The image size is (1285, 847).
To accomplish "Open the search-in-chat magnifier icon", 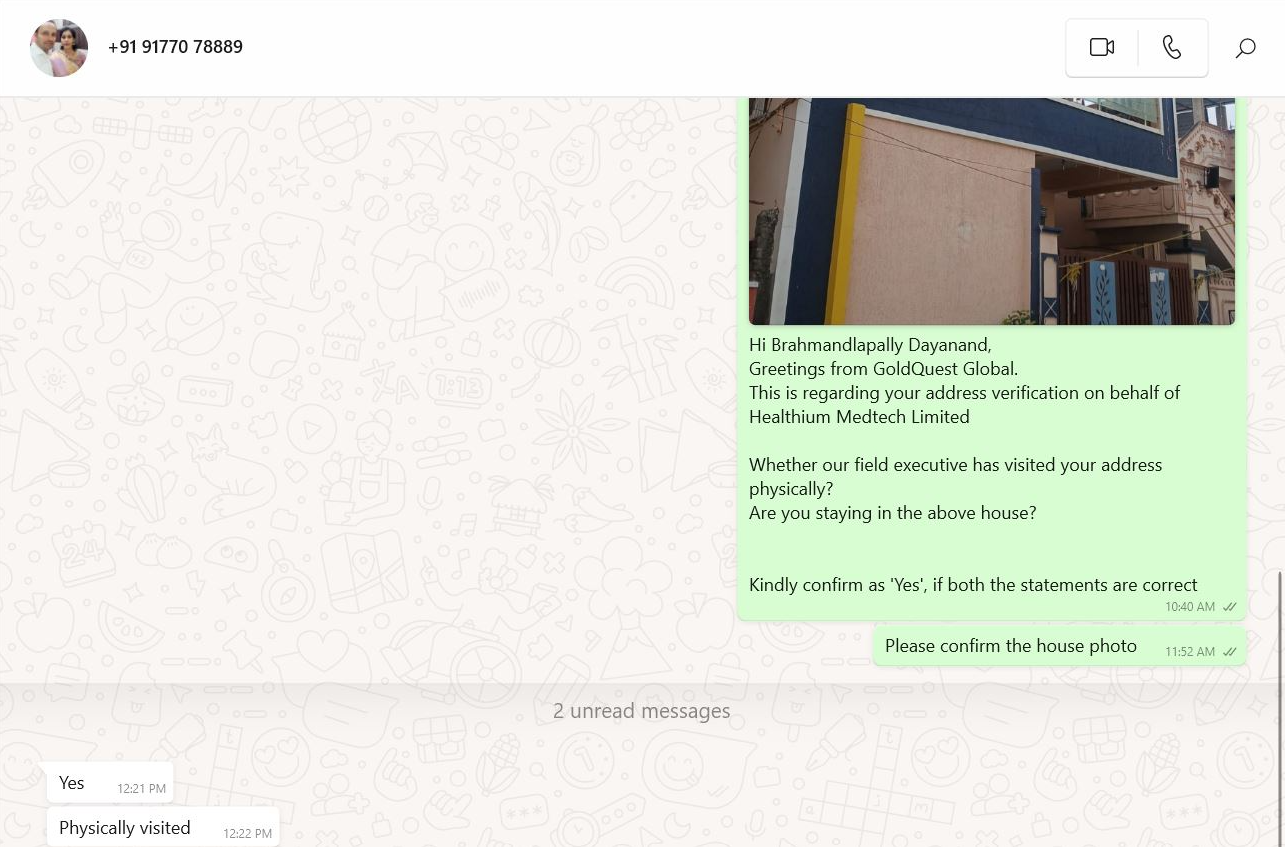I will pos(1245,48).
